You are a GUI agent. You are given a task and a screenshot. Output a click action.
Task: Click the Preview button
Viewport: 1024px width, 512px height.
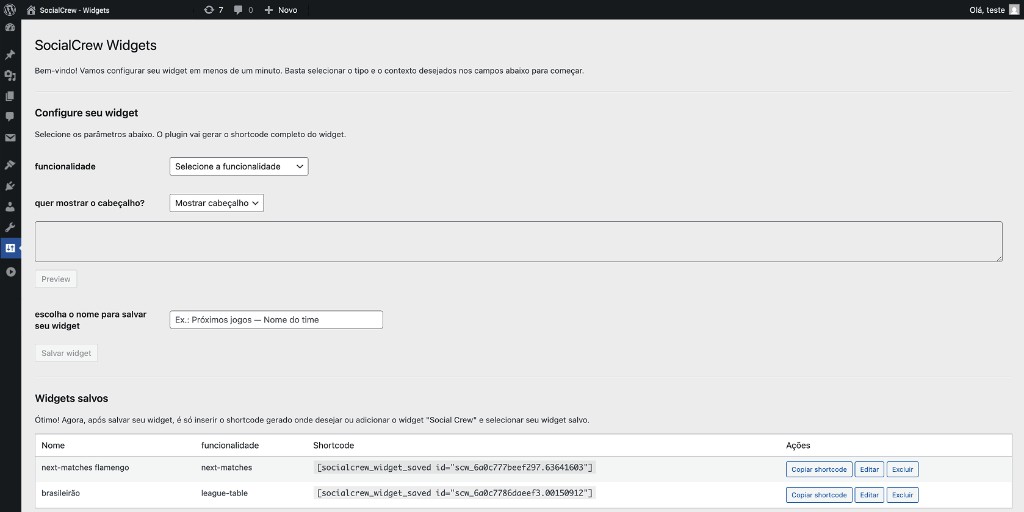[56, 279]
